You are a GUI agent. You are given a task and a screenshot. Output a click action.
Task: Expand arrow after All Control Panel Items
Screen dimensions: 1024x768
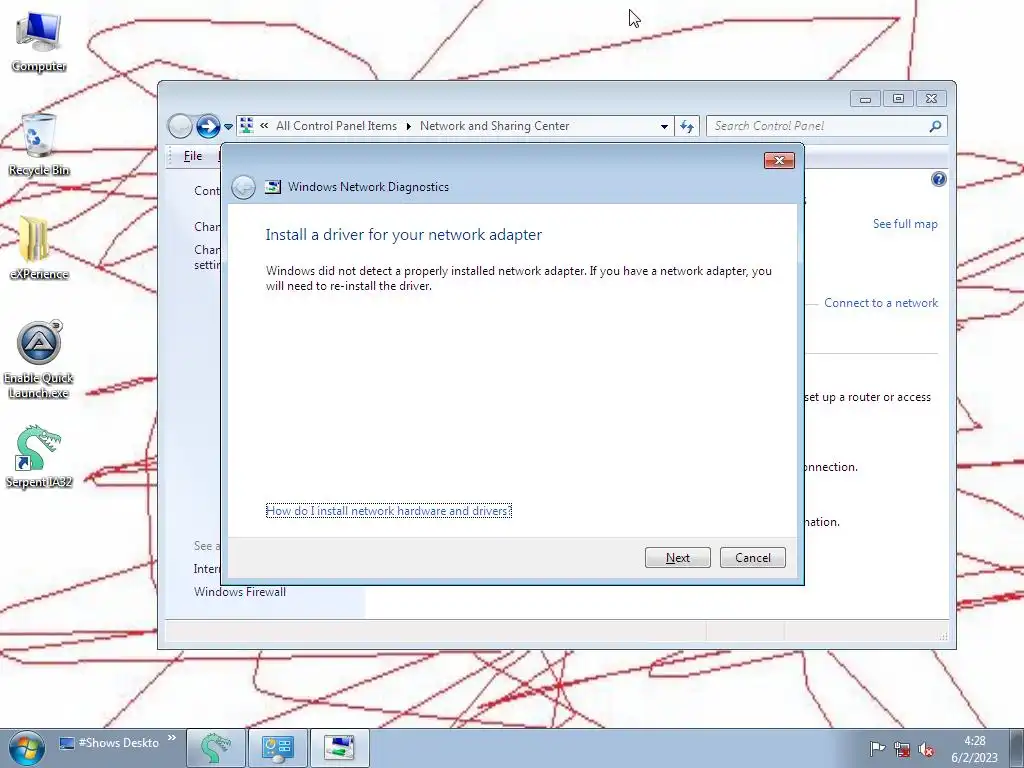coord(409,126)
